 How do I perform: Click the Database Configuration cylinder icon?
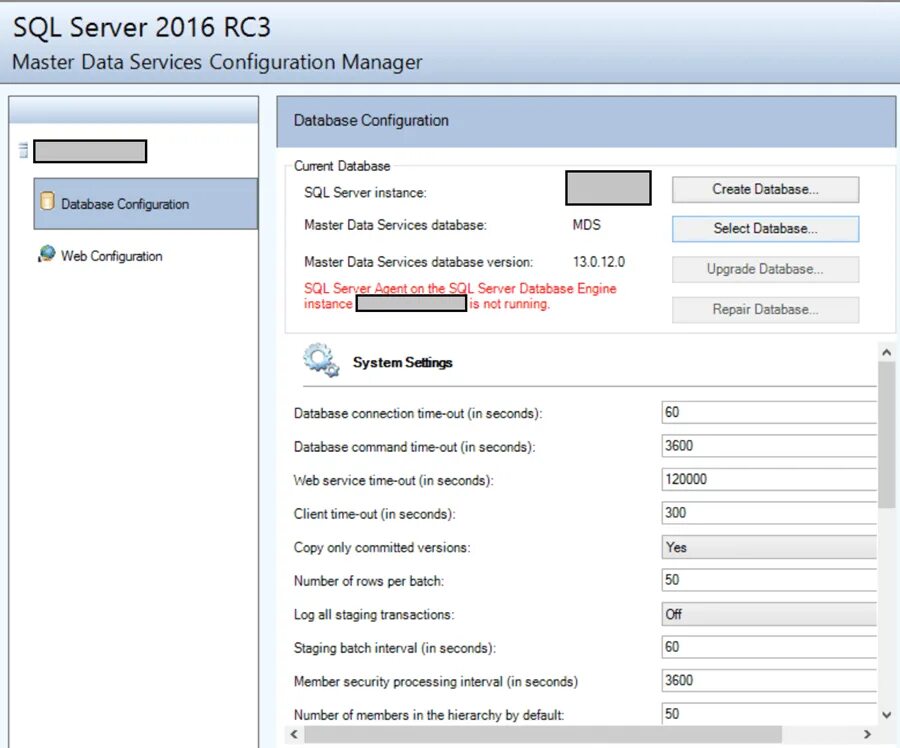[x=47, y=201]
